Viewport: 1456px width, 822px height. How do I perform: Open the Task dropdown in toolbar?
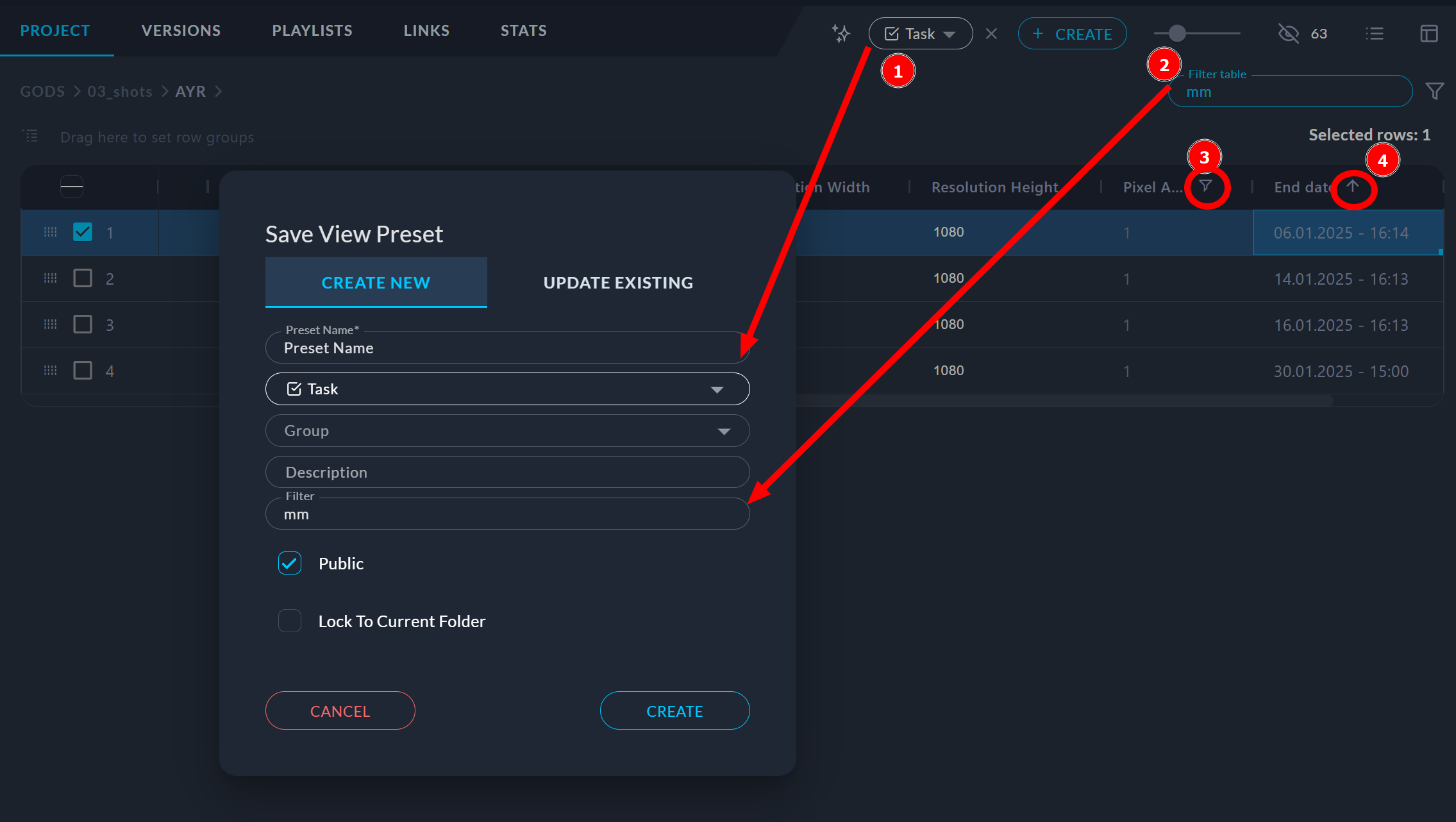tap(920, 33)
